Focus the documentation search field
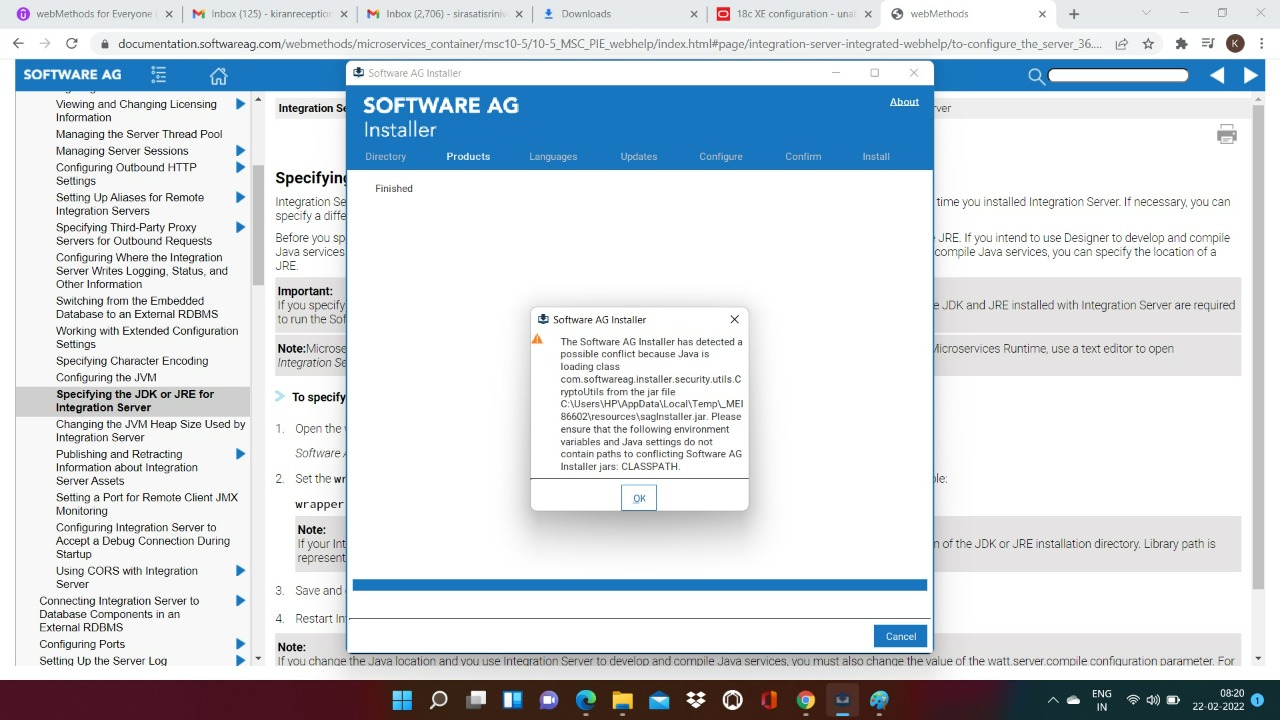This screenshot has width=1280, height=720. pos(1118,75)
